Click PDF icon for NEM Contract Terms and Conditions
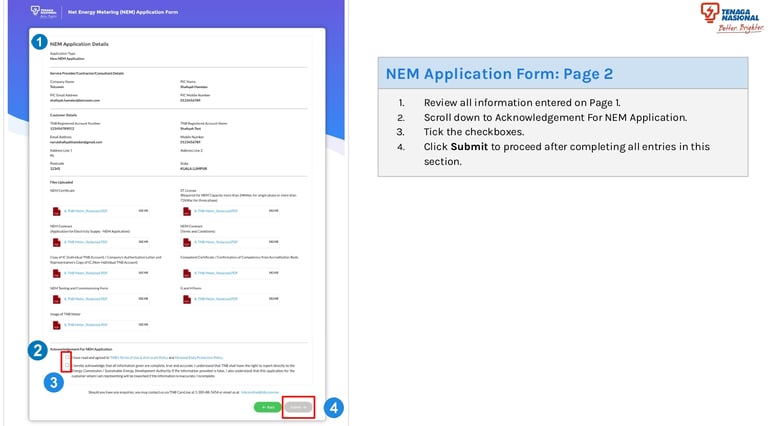The width and height of the screenshot is (768, 426). (187, 242)
